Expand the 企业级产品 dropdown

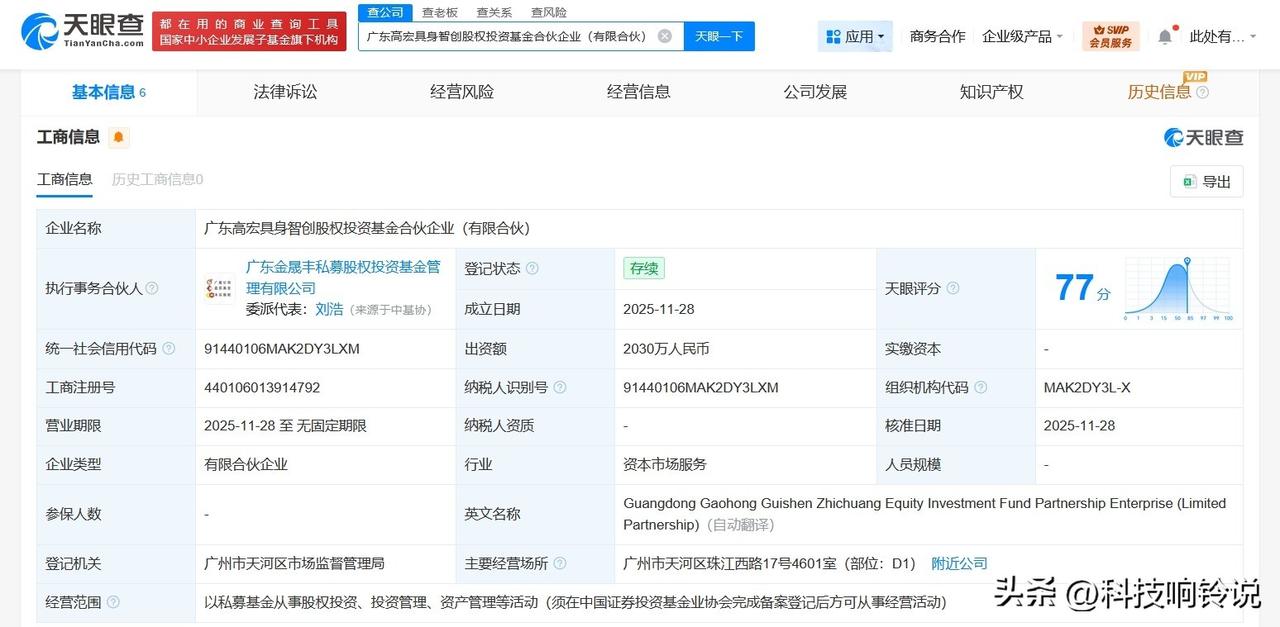click(1022, 34)
